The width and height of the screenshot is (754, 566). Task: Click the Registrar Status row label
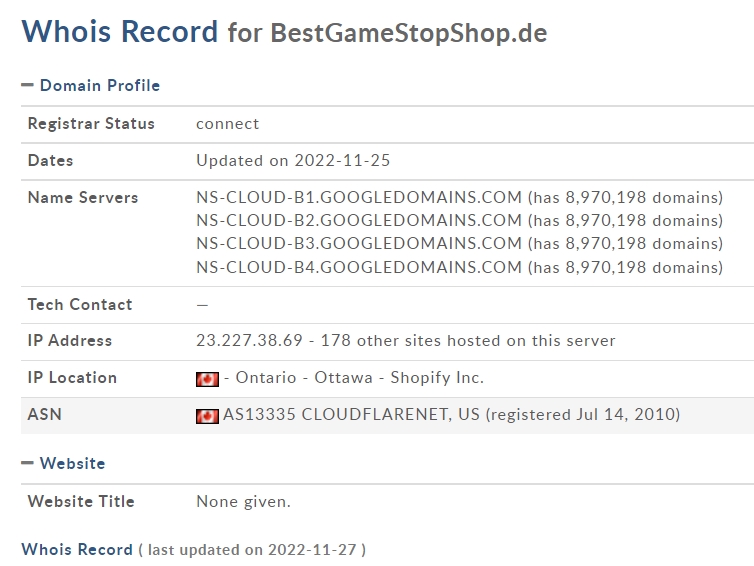tap(91, 124)
